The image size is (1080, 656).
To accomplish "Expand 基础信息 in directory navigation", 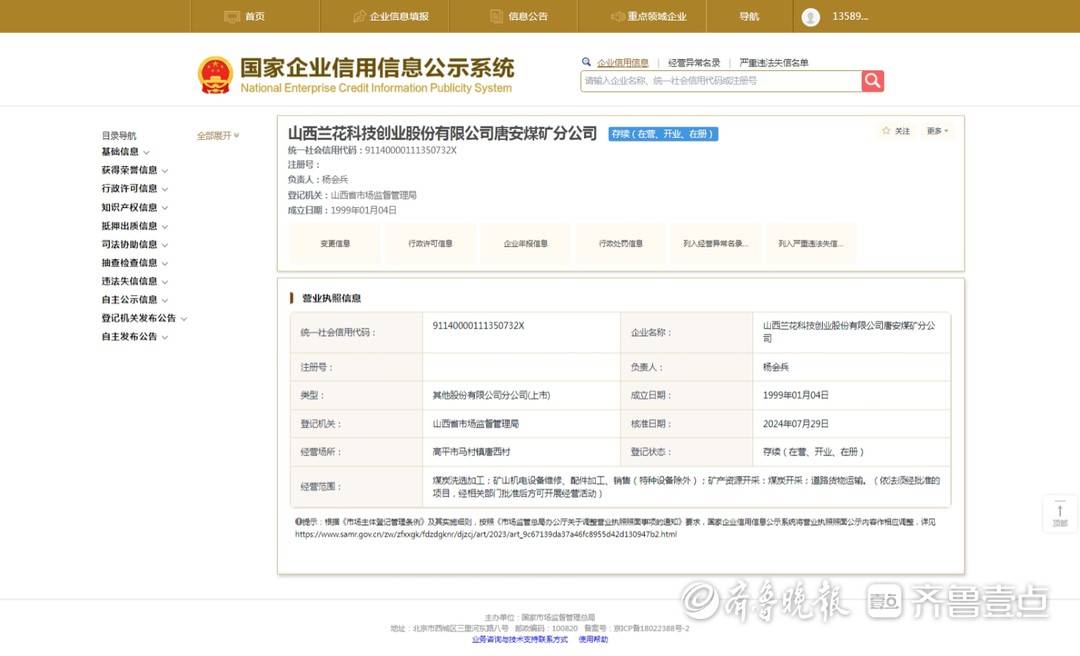I will click(125, 152).
